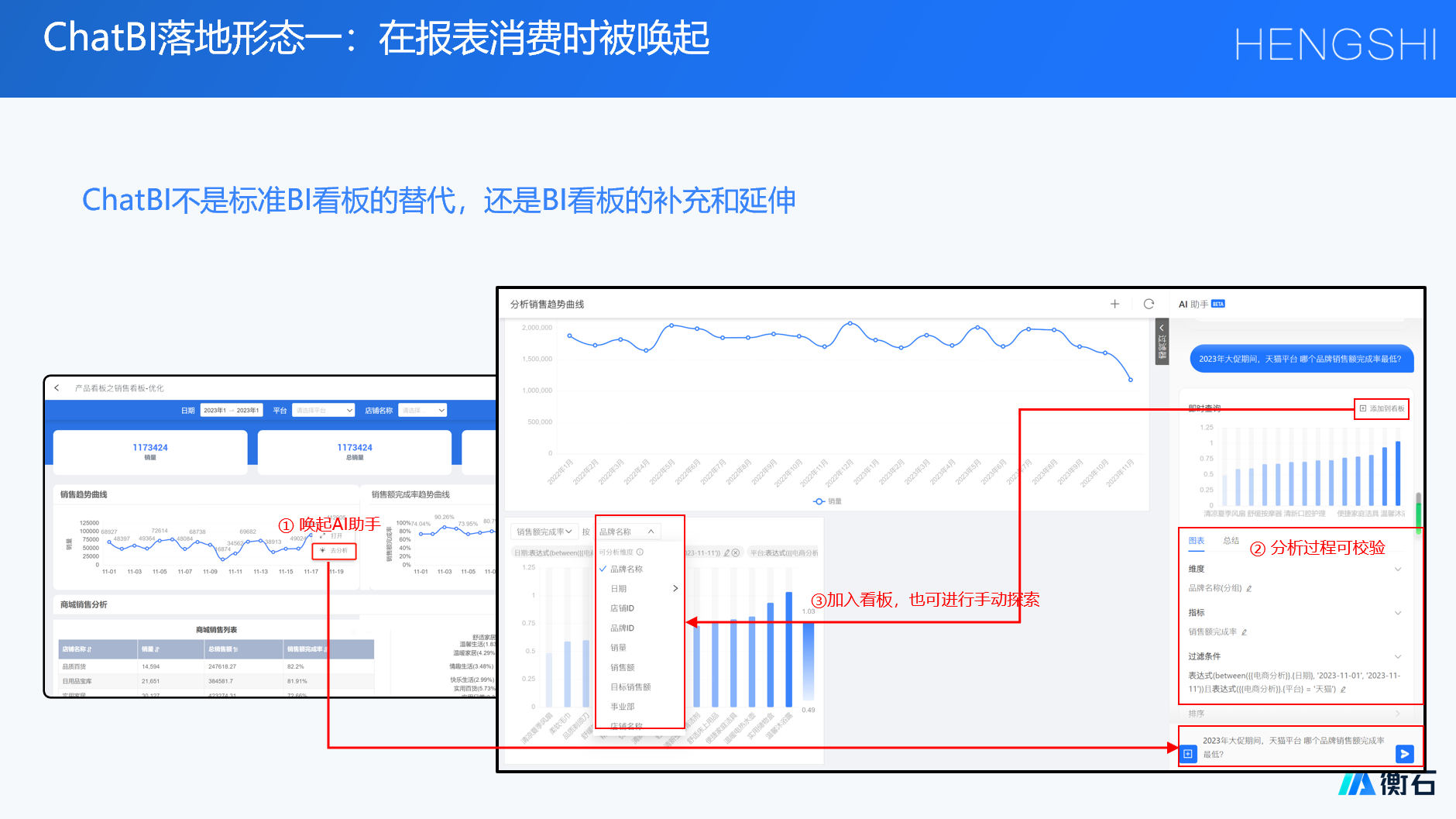
Task: Click the refresh icon in analysis header
Action: (x=1149, y=304)
